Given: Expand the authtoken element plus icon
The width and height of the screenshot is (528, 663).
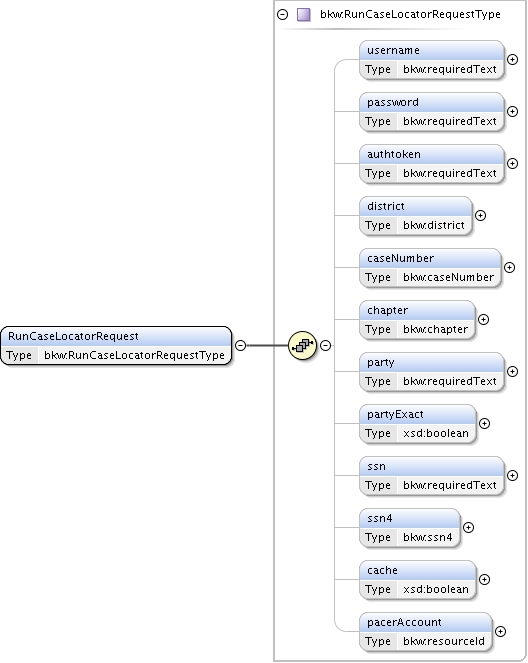Looking at the screenshot, I should 512,164.
